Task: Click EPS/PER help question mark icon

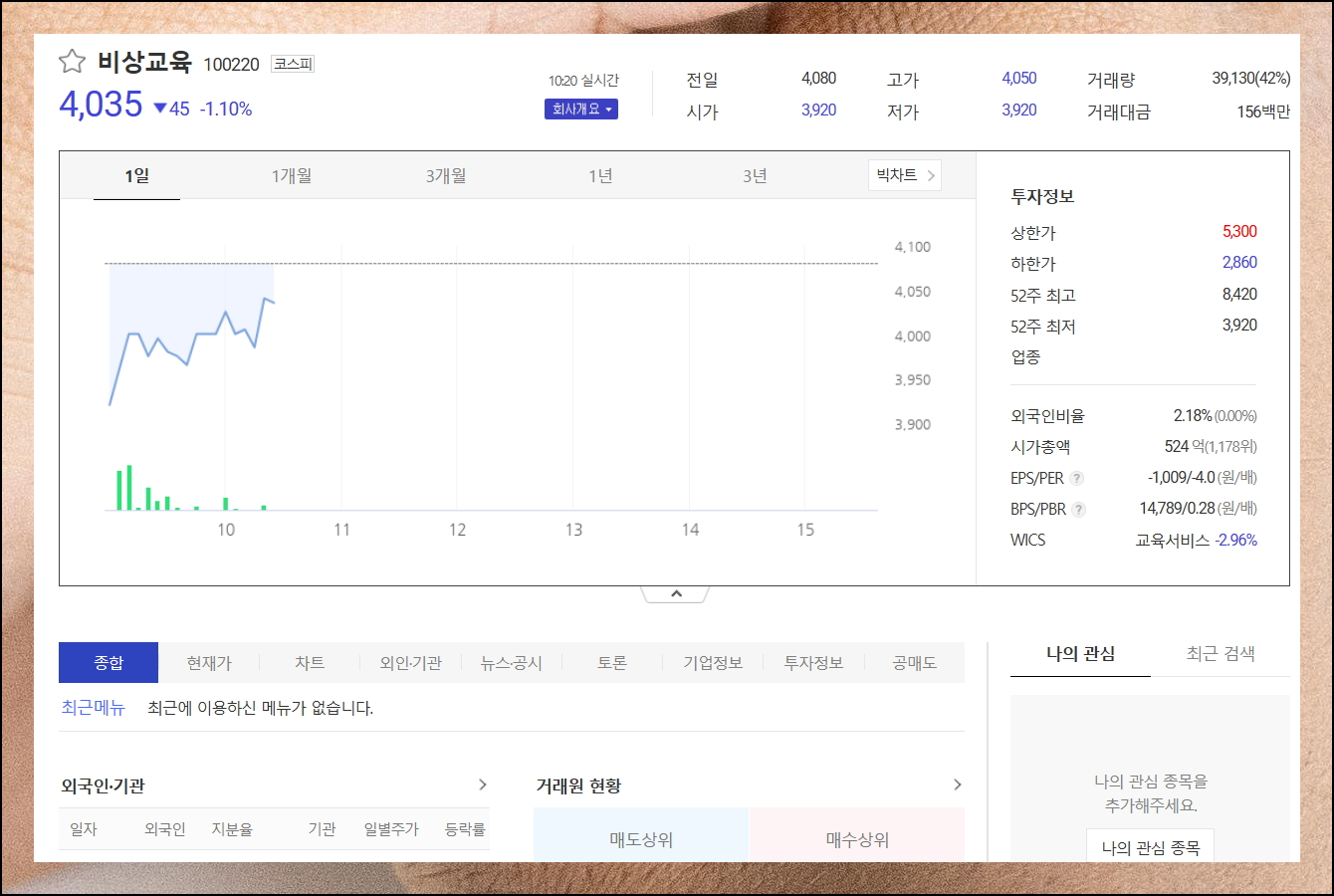Action: pyautogui.click(x=1077, y=478)
